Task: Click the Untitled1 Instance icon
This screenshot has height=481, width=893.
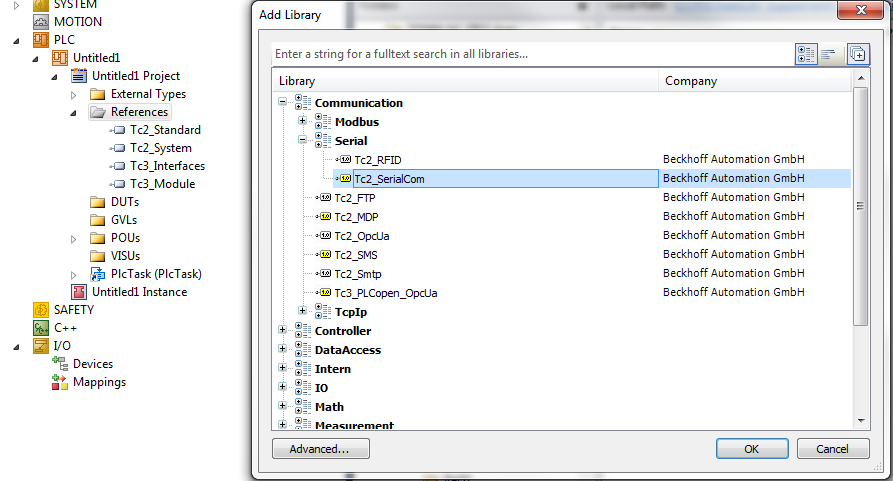Action: pos(79,292)
